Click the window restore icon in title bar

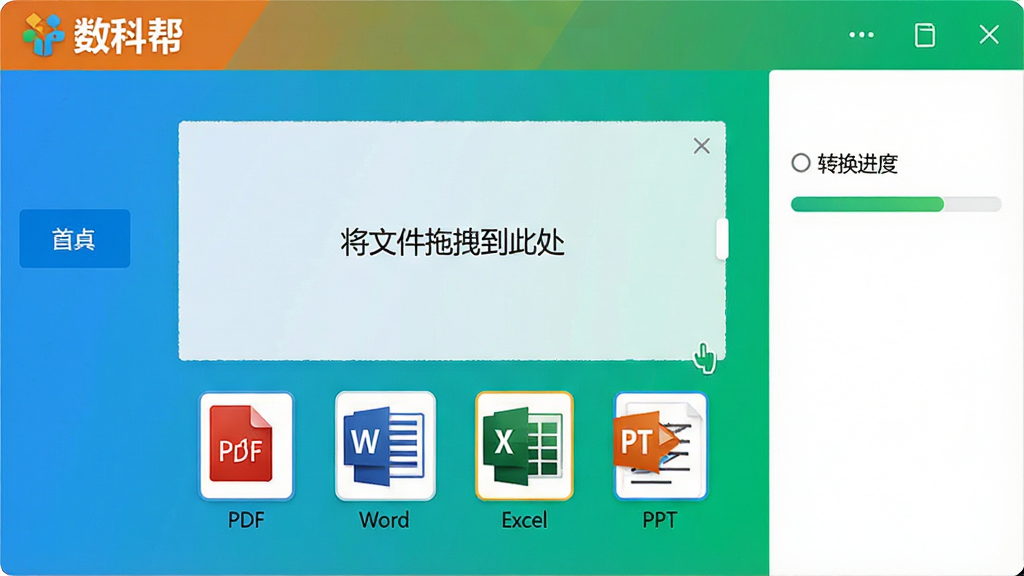click(x=925, y=35)
